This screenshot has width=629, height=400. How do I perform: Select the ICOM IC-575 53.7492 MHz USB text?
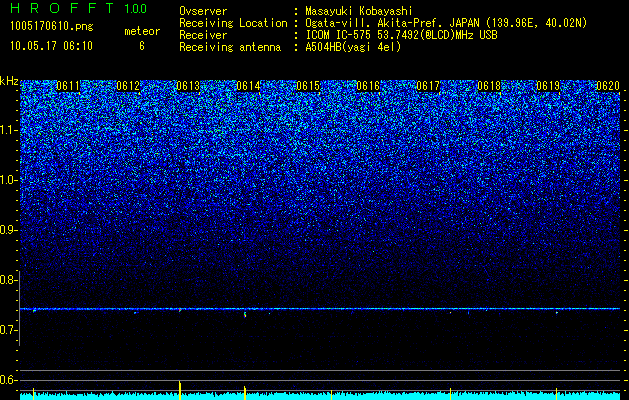point(401,35)
